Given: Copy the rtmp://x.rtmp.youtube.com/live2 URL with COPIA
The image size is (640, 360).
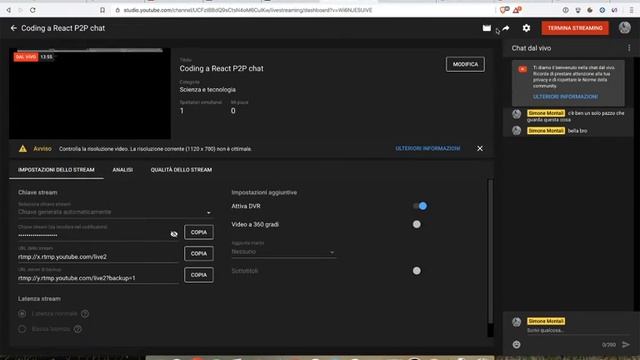Looking at the screenshot, I should coord(199,253).
